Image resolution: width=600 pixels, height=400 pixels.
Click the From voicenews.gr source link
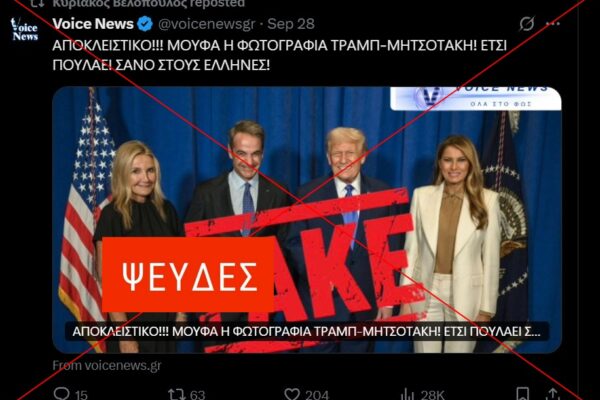click(107, 366)
